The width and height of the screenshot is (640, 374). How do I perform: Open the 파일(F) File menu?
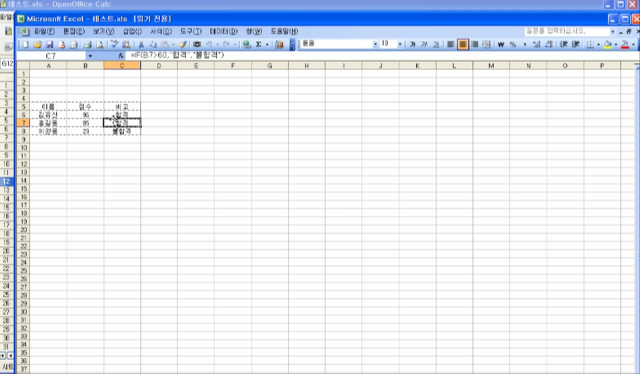point(44,31)
